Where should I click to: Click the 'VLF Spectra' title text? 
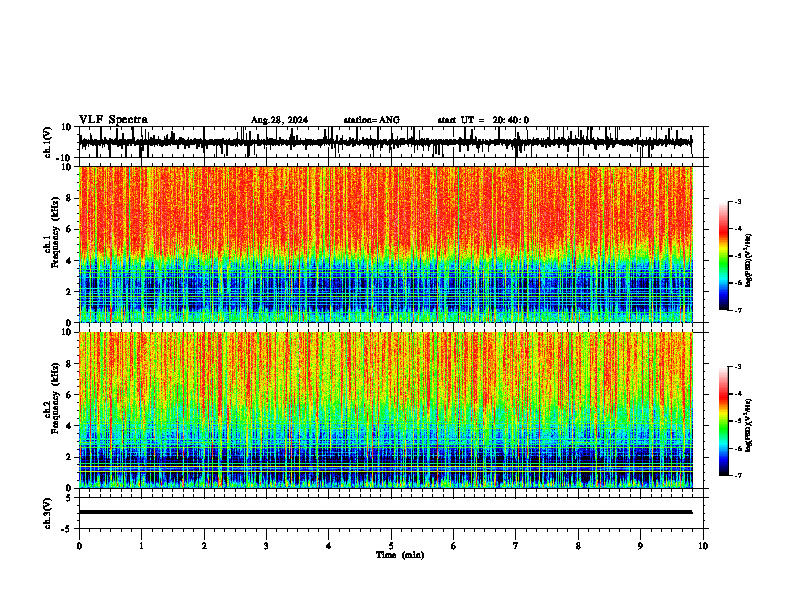[x=113, y=120]
